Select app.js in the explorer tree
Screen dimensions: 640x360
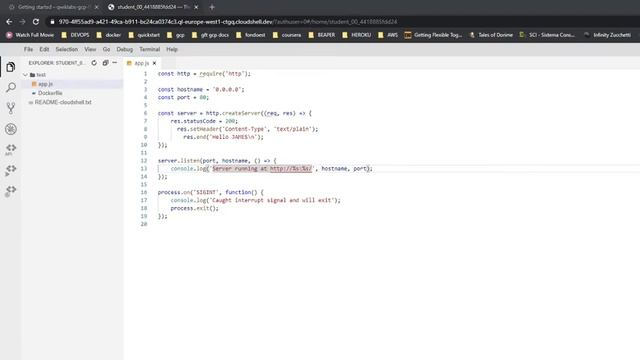pyautogui.click(x=45, y=84)
